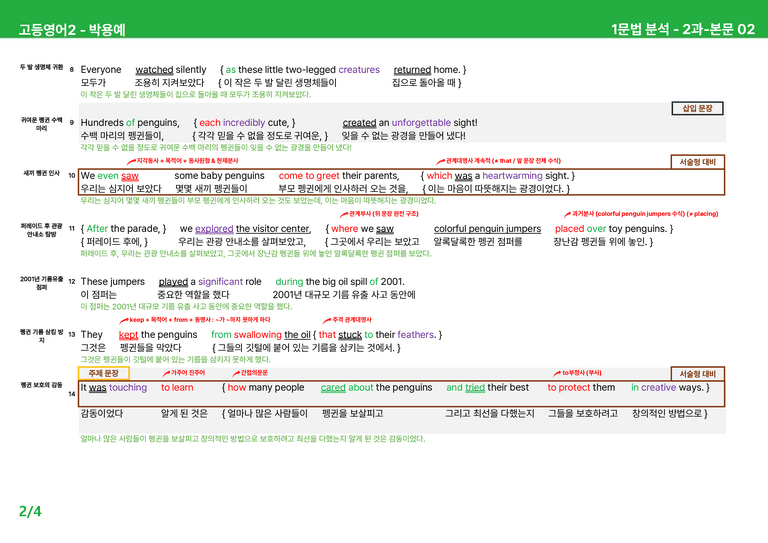The width and height of the screenshot is (768, 543).
Task: Click the underlined word 'stuck' in sentence 13
Action: coord(350,334)
